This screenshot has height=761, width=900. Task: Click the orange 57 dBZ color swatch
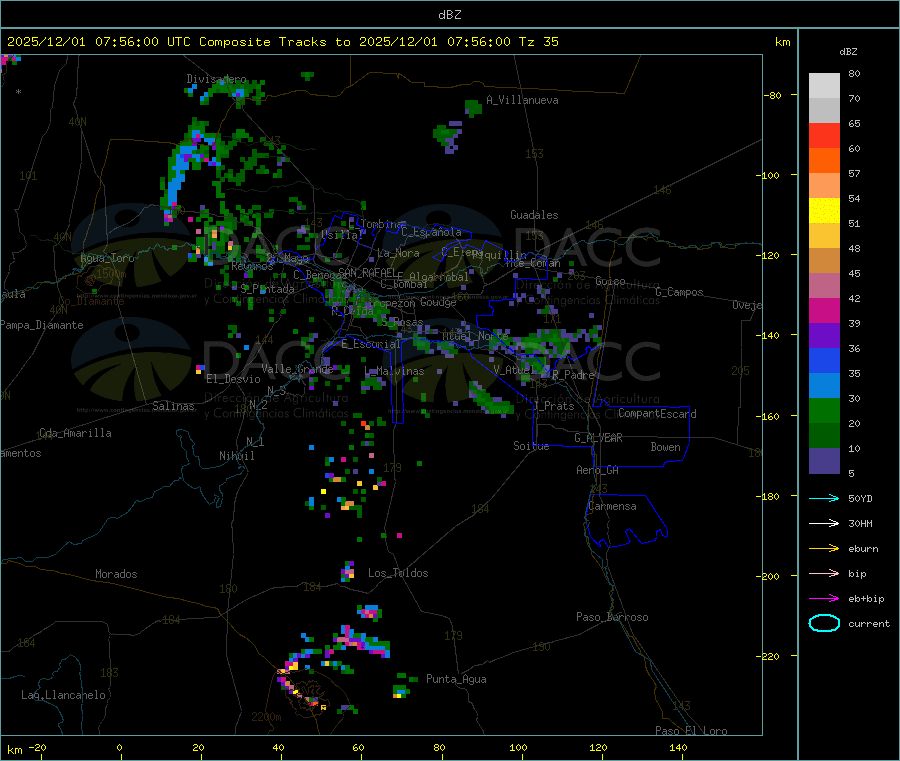[824, 161]
